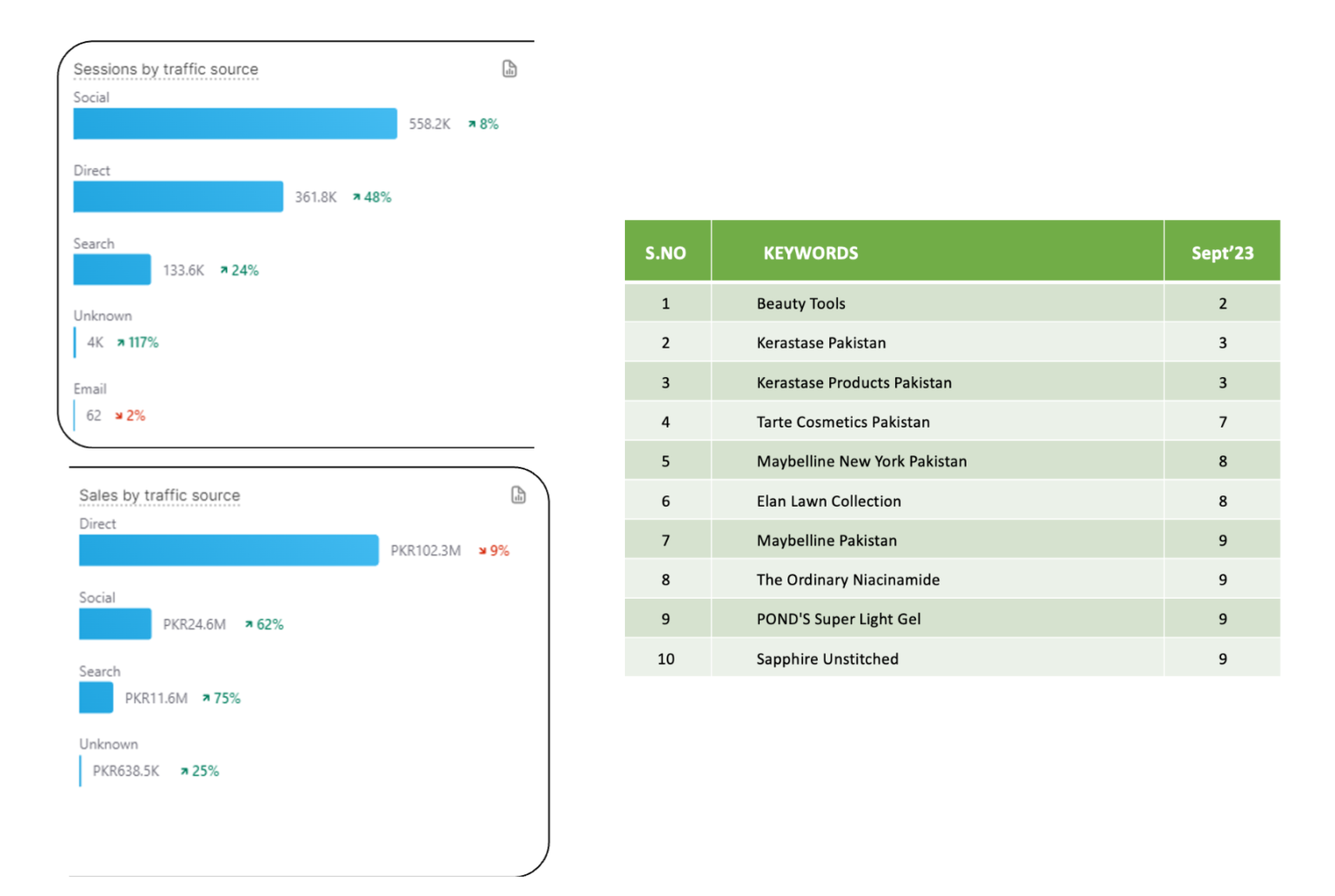
Task: Click the PKR638.5K sales value
Action: pyautogui.click(x=126, y=771)
